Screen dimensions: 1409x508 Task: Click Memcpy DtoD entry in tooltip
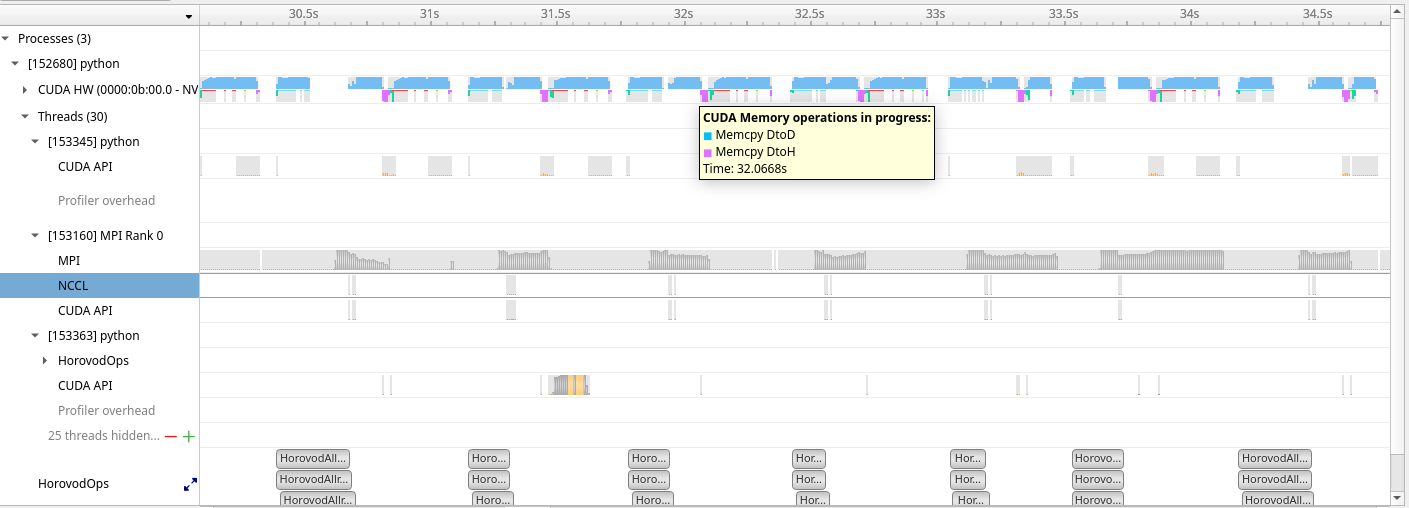click(x=755, y=135)
